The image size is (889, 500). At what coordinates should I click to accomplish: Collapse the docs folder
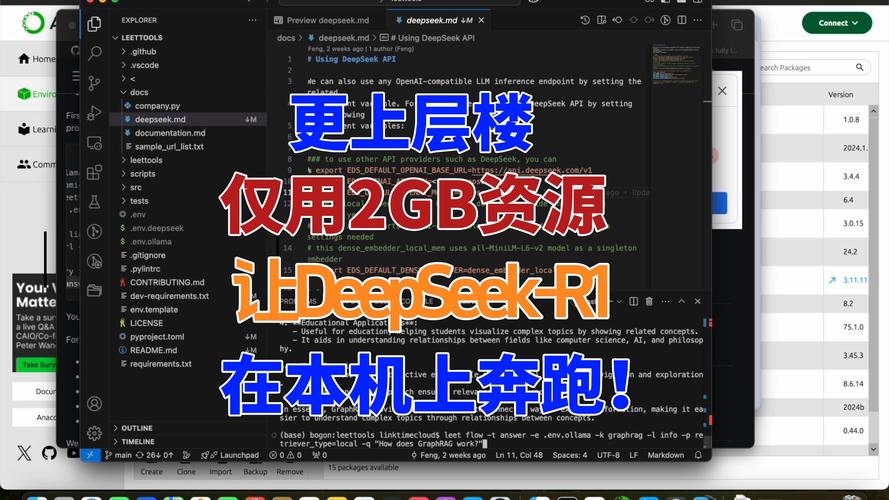[x=139, y=92]
